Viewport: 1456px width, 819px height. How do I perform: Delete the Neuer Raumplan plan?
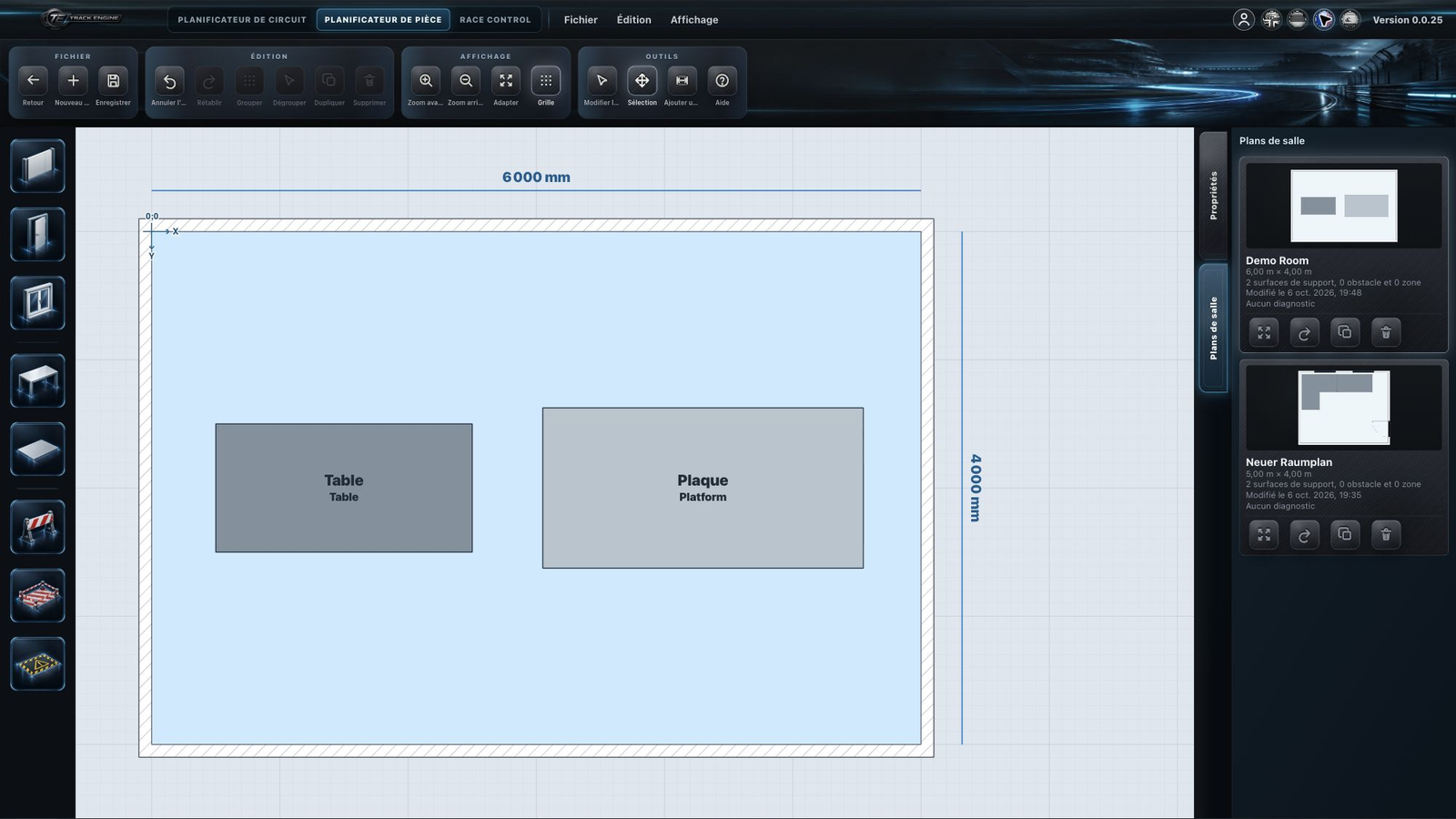[1386, 535]
